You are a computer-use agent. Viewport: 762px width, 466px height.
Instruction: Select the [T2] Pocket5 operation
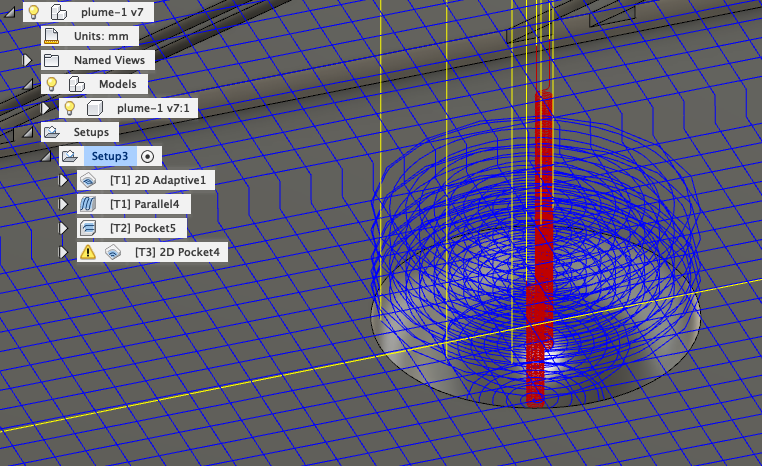coord(143,228)
